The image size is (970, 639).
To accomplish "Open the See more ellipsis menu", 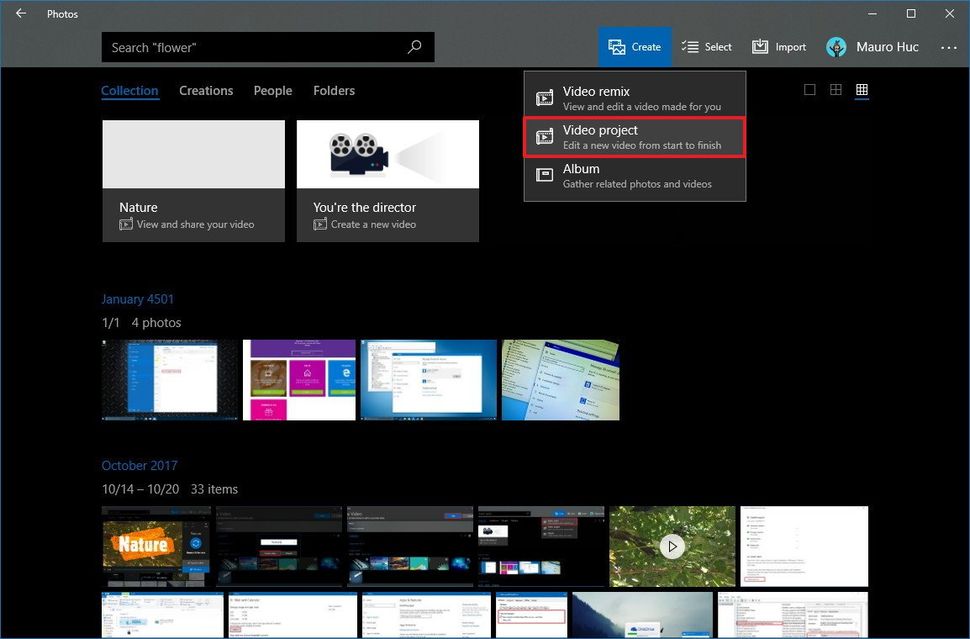I will click(947, 46).
